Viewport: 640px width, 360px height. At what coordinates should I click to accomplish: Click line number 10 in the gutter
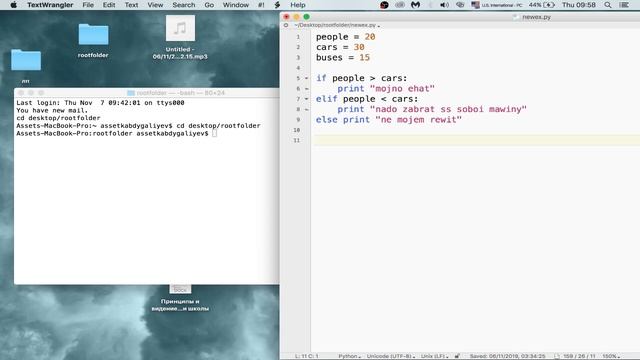[x=297, y=130]
